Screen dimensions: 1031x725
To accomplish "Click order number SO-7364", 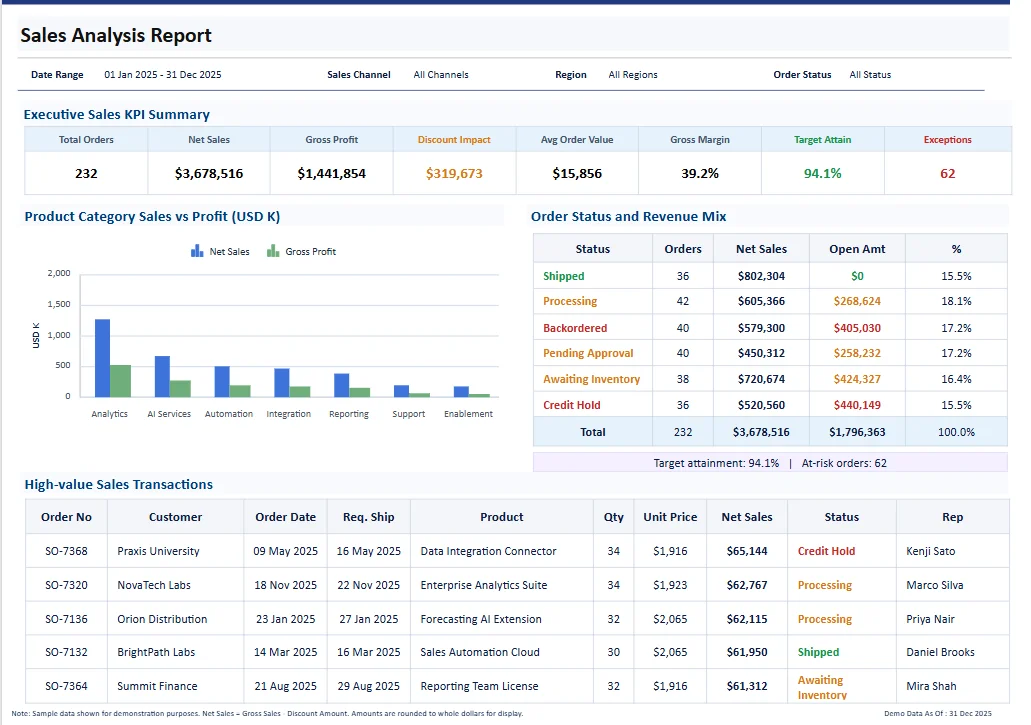I will click(x=66, y=686).
